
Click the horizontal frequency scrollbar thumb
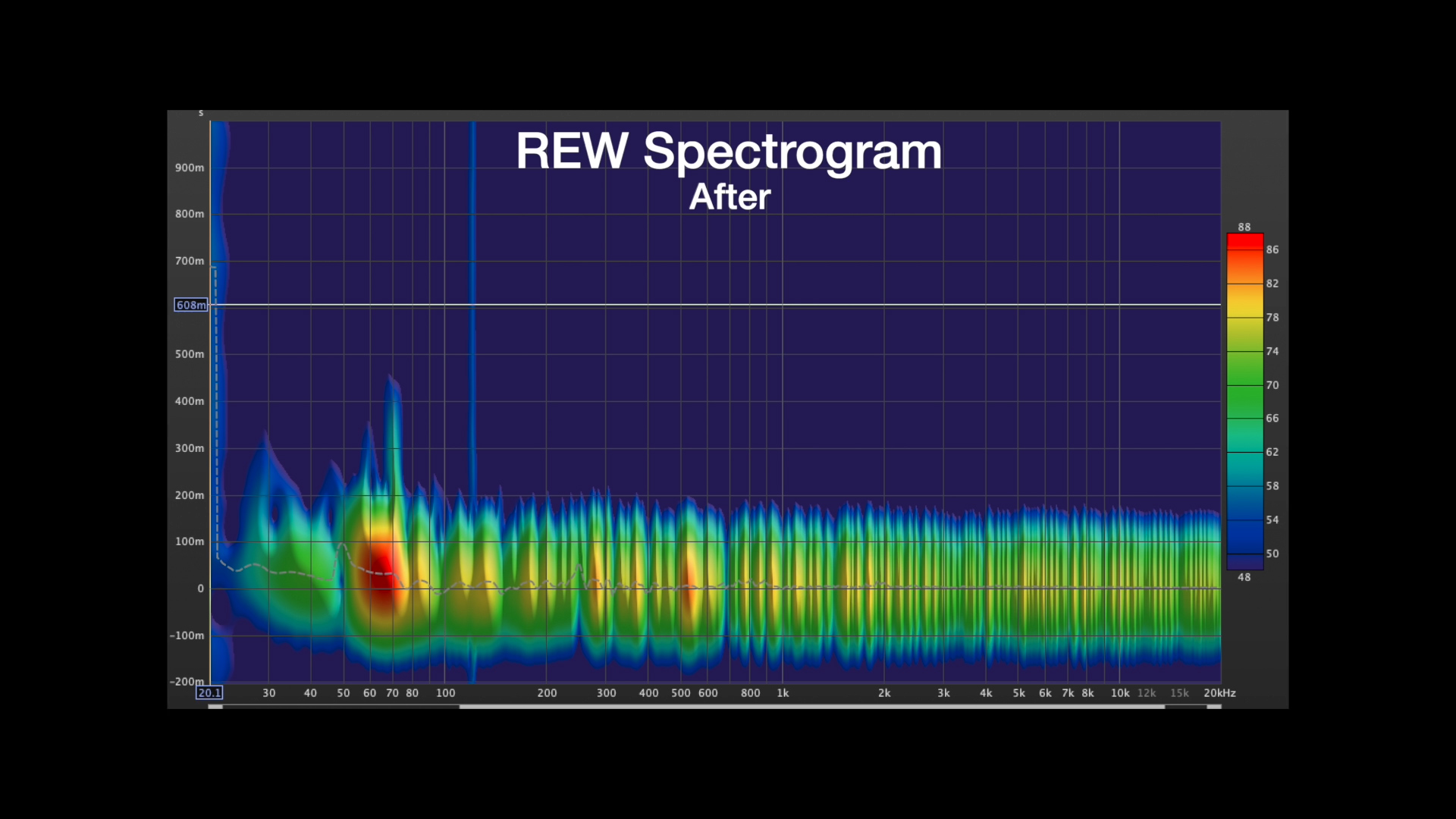pyautogui.click(x=811, y=707)
